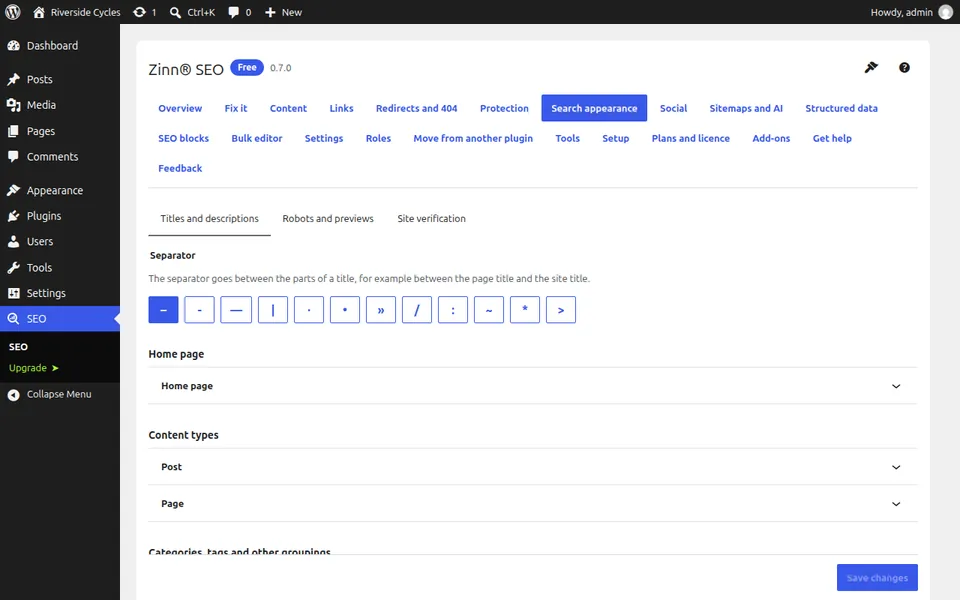Open the Redirects and 404 tab

pyautogui.click(x=416, y=108)
